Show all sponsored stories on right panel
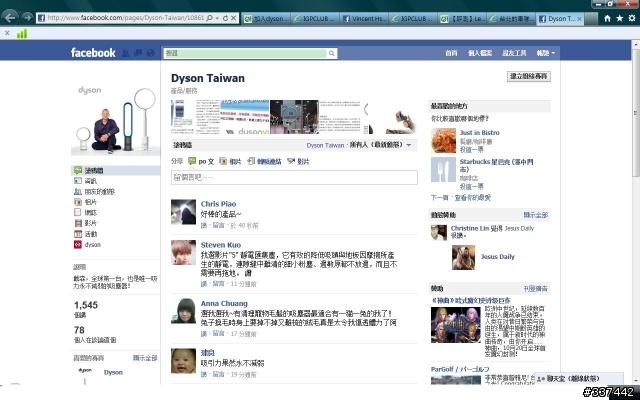This screenshot has height=400, width=640. pyautogui.click(x=536, y=215)
